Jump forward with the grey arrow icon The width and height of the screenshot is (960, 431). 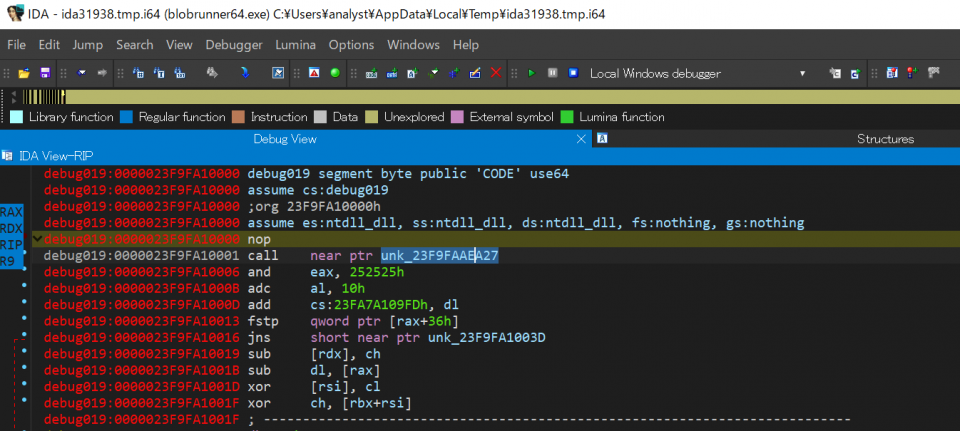[102, 73]
